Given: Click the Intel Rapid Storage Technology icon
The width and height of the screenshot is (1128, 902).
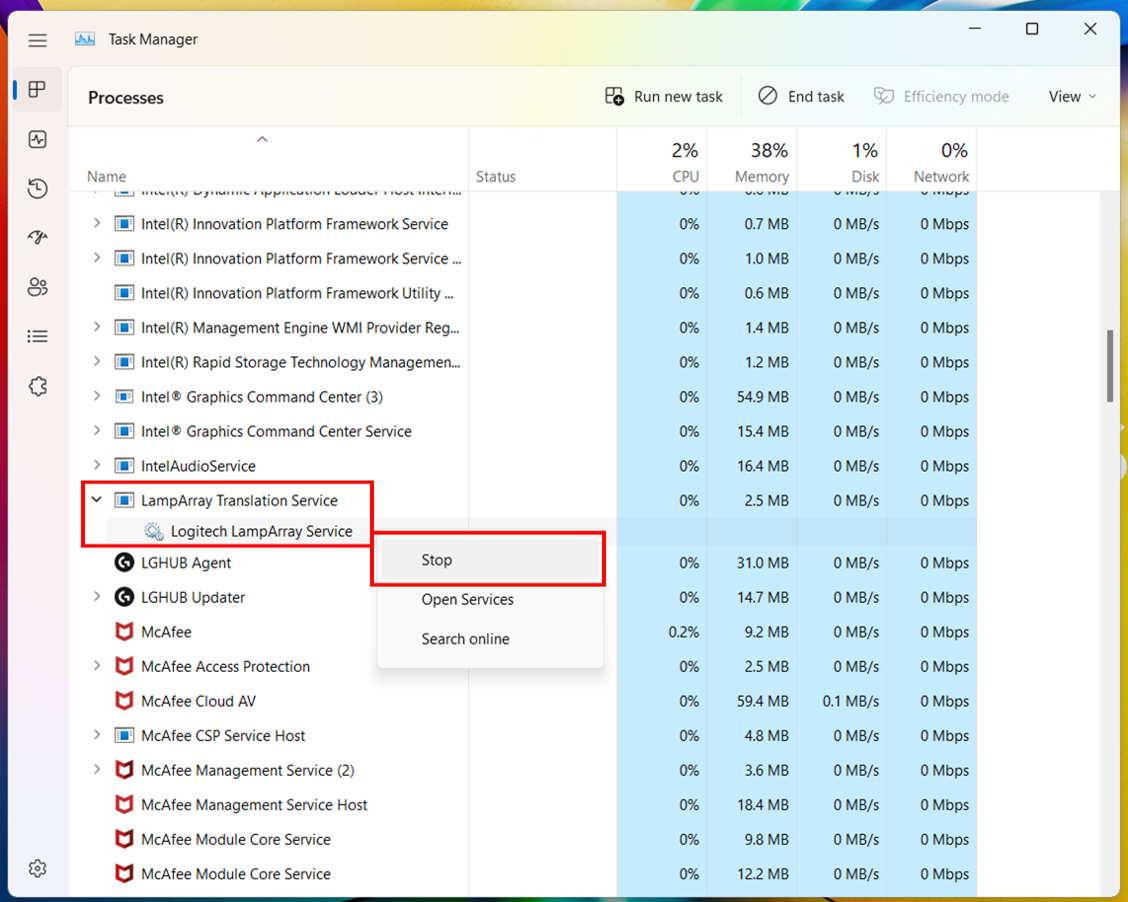Looking at the screenshot, I should click(x=124, y=362).
